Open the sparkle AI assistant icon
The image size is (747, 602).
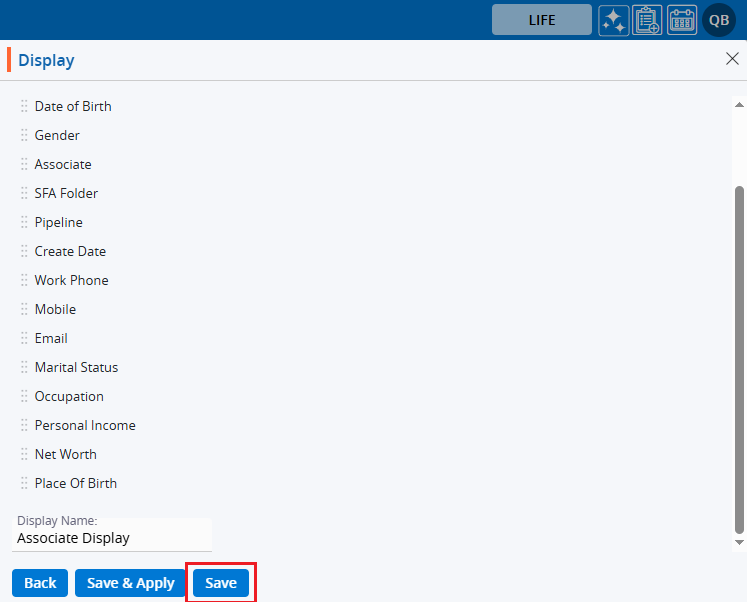coord(614,20)
